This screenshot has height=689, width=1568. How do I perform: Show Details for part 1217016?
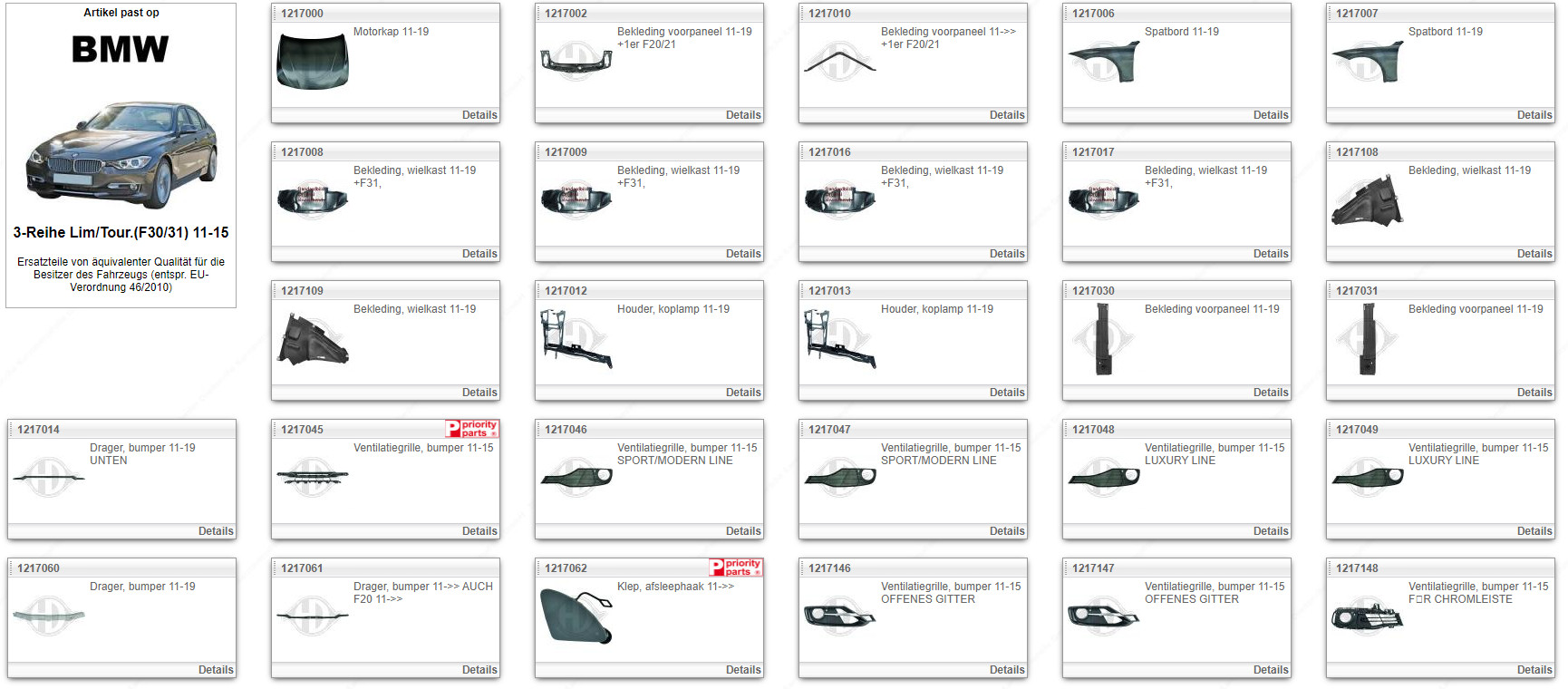(x=1007, y=254)
